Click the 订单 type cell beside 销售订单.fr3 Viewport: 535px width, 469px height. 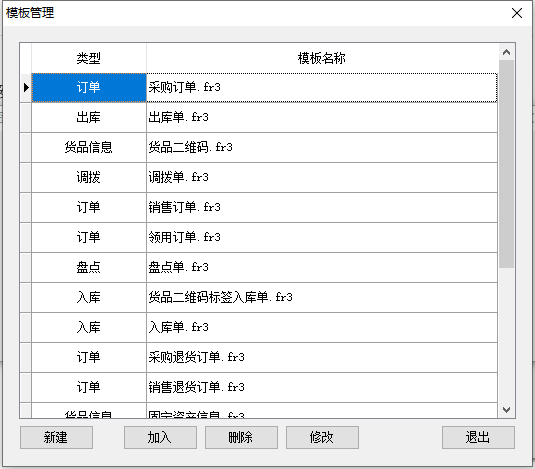click(89, 208)
